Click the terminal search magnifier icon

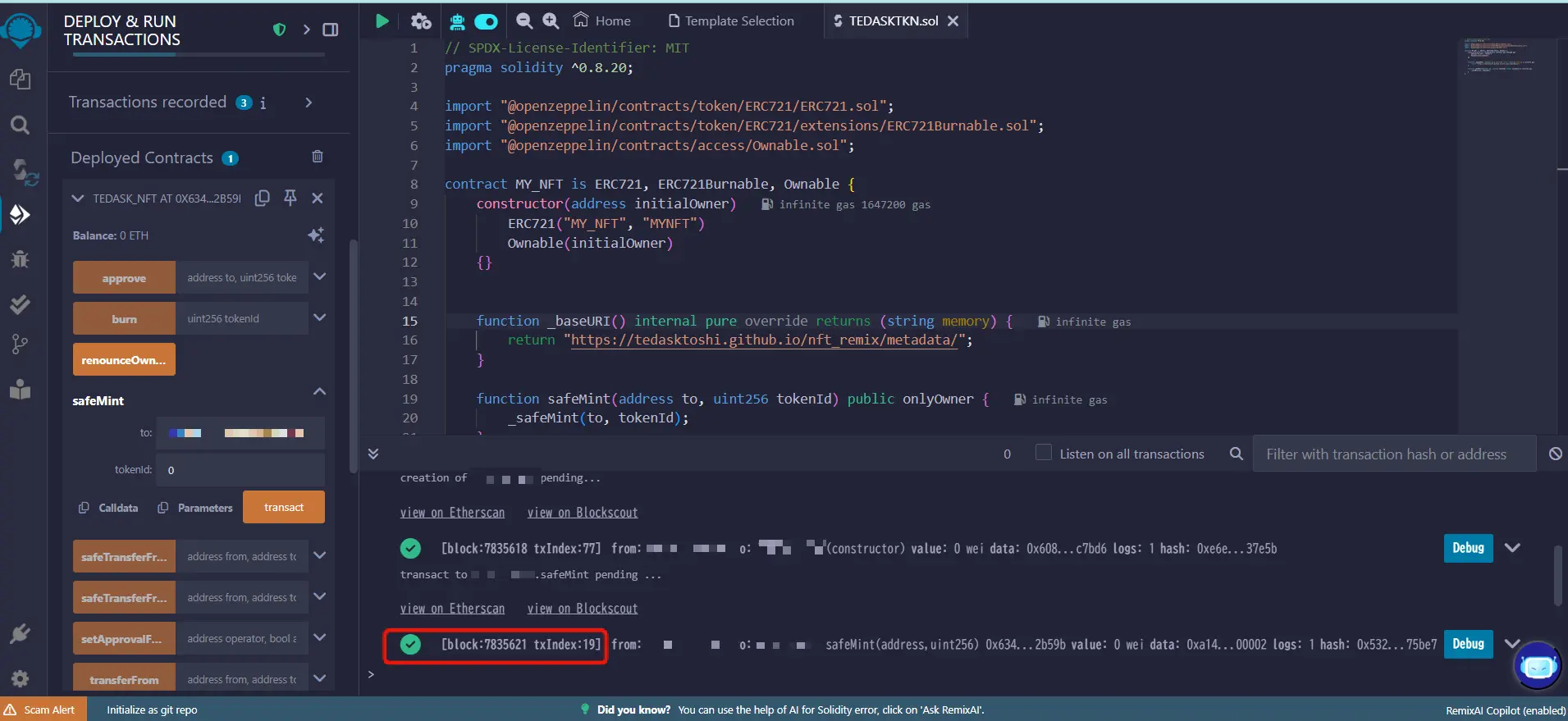(x=1237, y=454)
